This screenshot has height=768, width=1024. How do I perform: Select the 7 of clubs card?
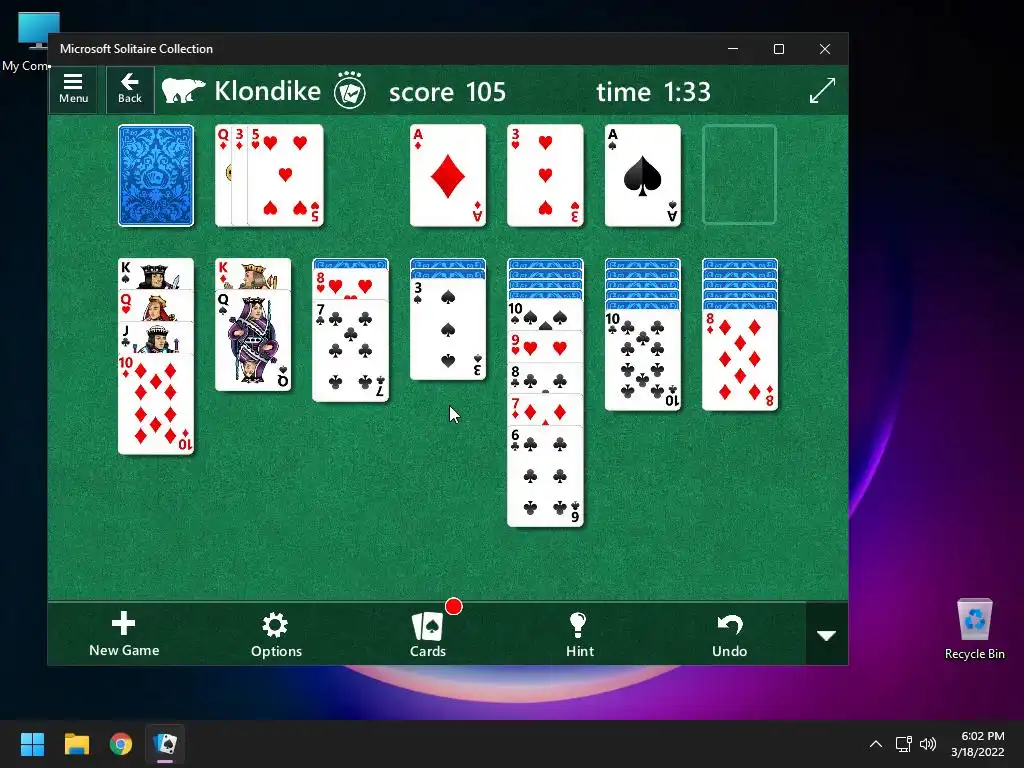click(350, 351)
